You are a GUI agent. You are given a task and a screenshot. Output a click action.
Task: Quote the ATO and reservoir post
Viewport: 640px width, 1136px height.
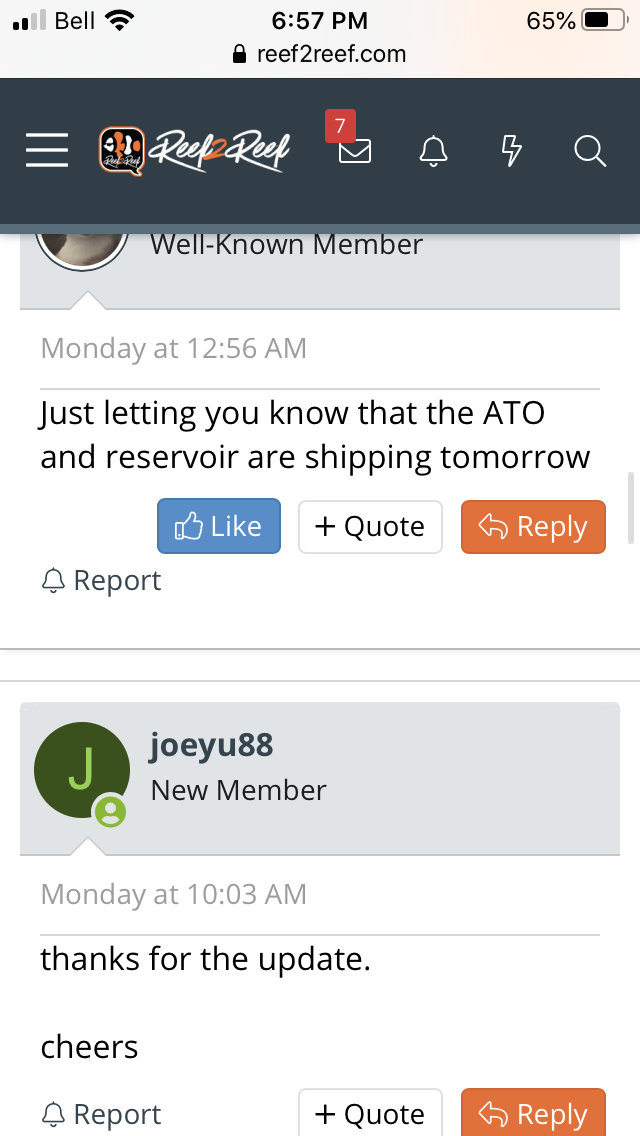point(370,527)
